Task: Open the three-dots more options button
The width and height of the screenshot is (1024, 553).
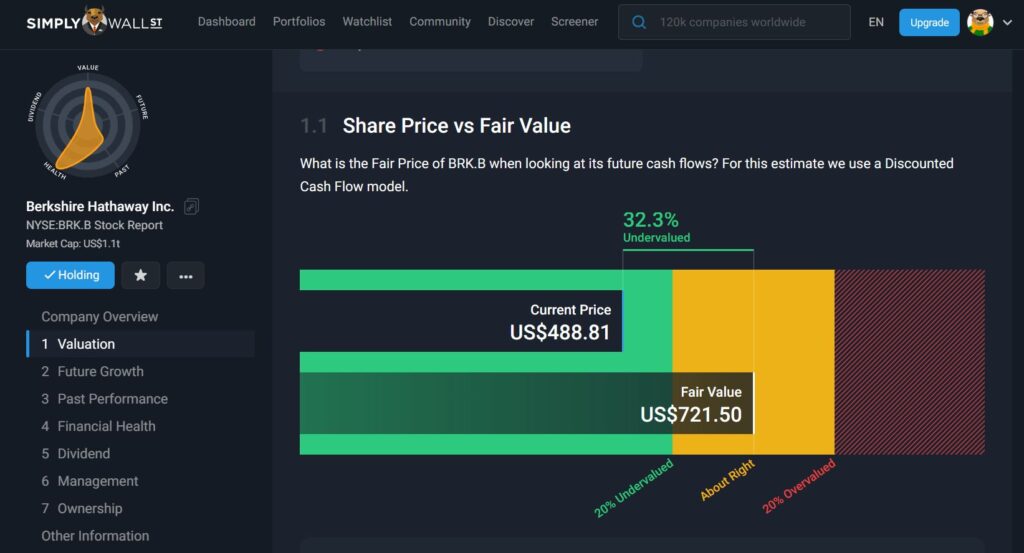Action: click(186, 275)
